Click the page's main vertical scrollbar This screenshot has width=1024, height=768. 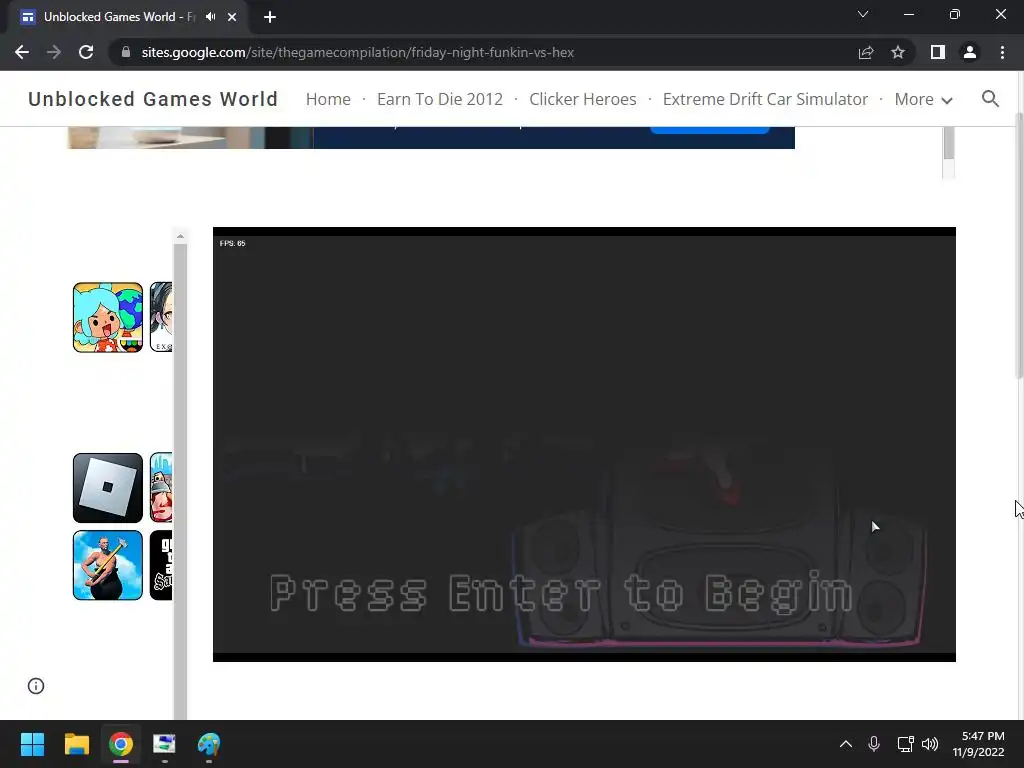pos(1019,245)
